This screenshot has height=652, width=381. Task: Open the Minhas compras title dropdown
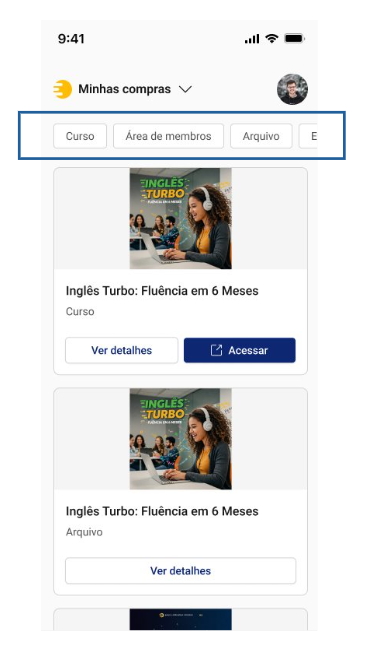pyautogui.click(x=124, y=89)
